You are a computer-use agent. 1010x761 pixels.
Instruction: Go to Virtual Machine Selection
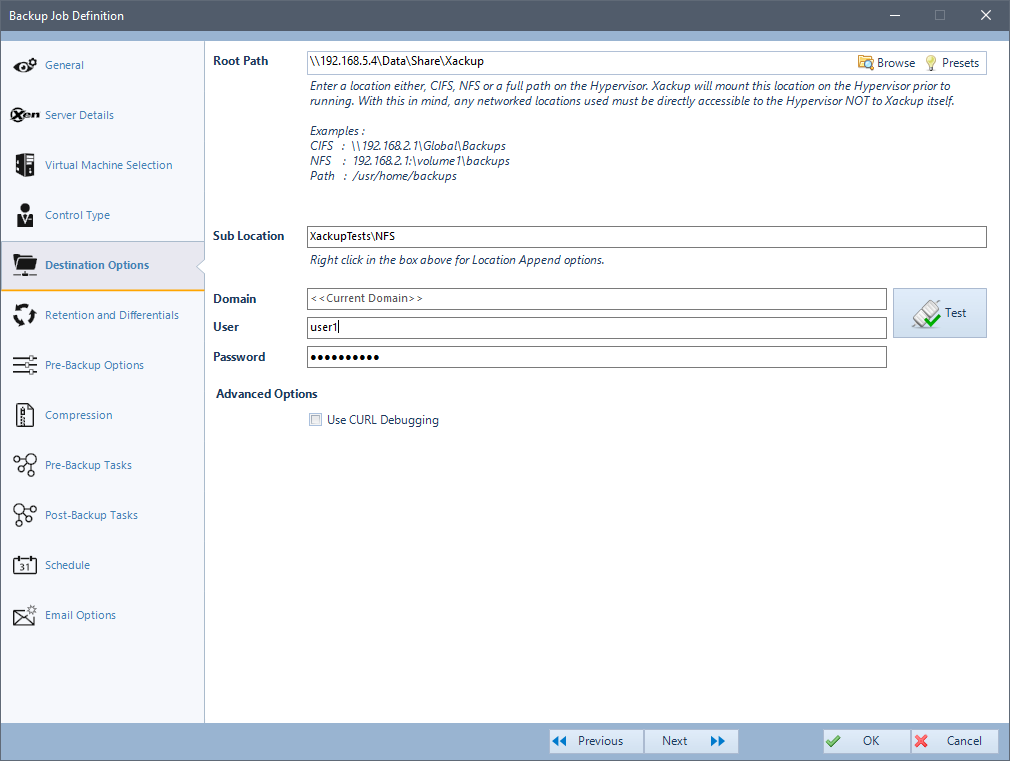tap(102, 165)
